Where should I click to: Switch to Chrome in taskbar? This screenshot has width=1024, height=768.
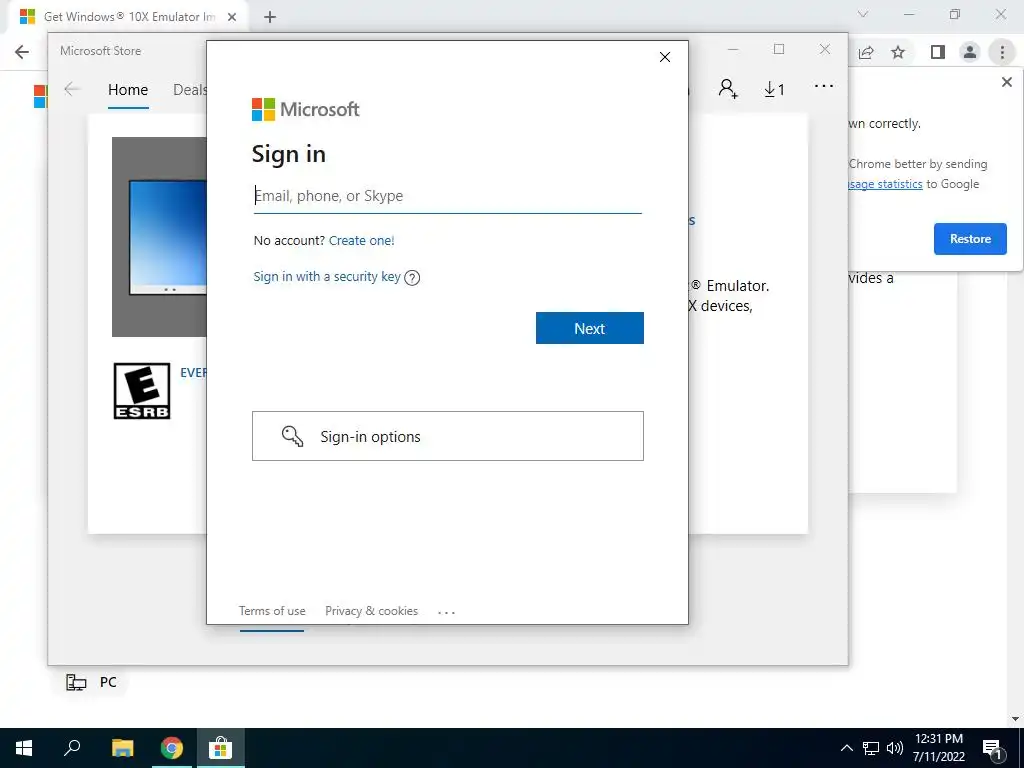point(172,748)
